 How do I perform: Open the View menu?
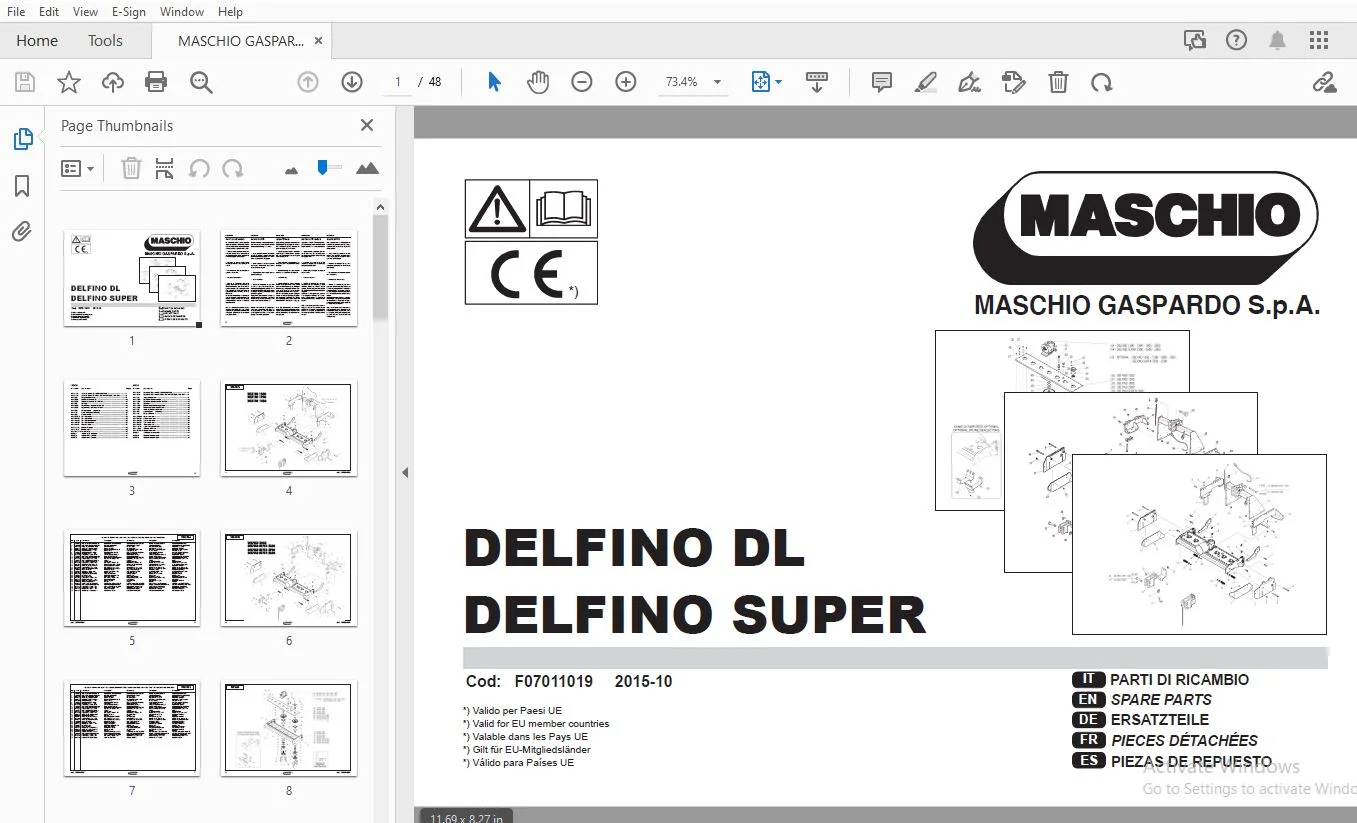[86, 12]
